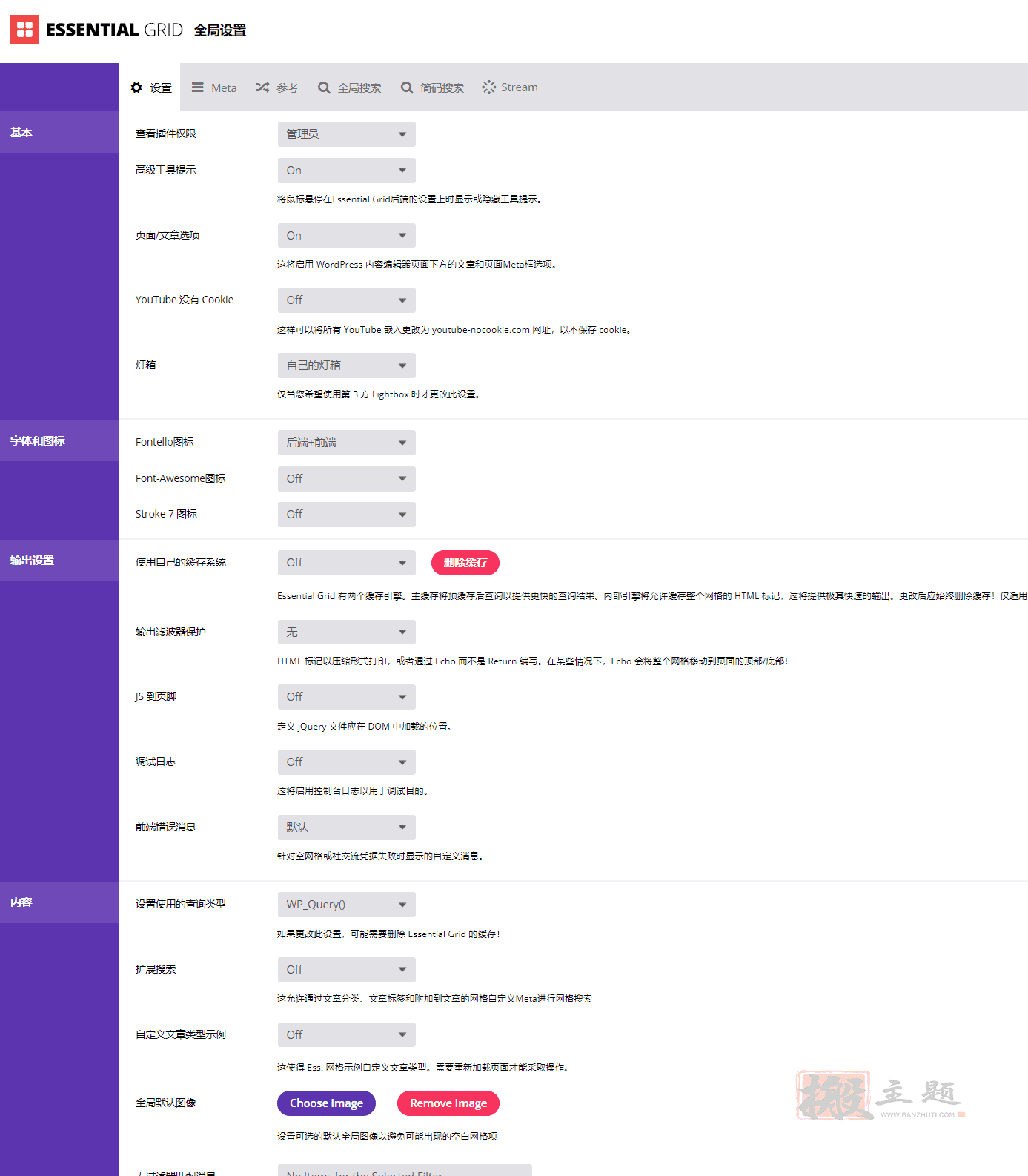Click the magnifier icon beside 全局搜索
This screenshot has height=1176, width=1028.
pyautogui.click(x=324, y=87)
